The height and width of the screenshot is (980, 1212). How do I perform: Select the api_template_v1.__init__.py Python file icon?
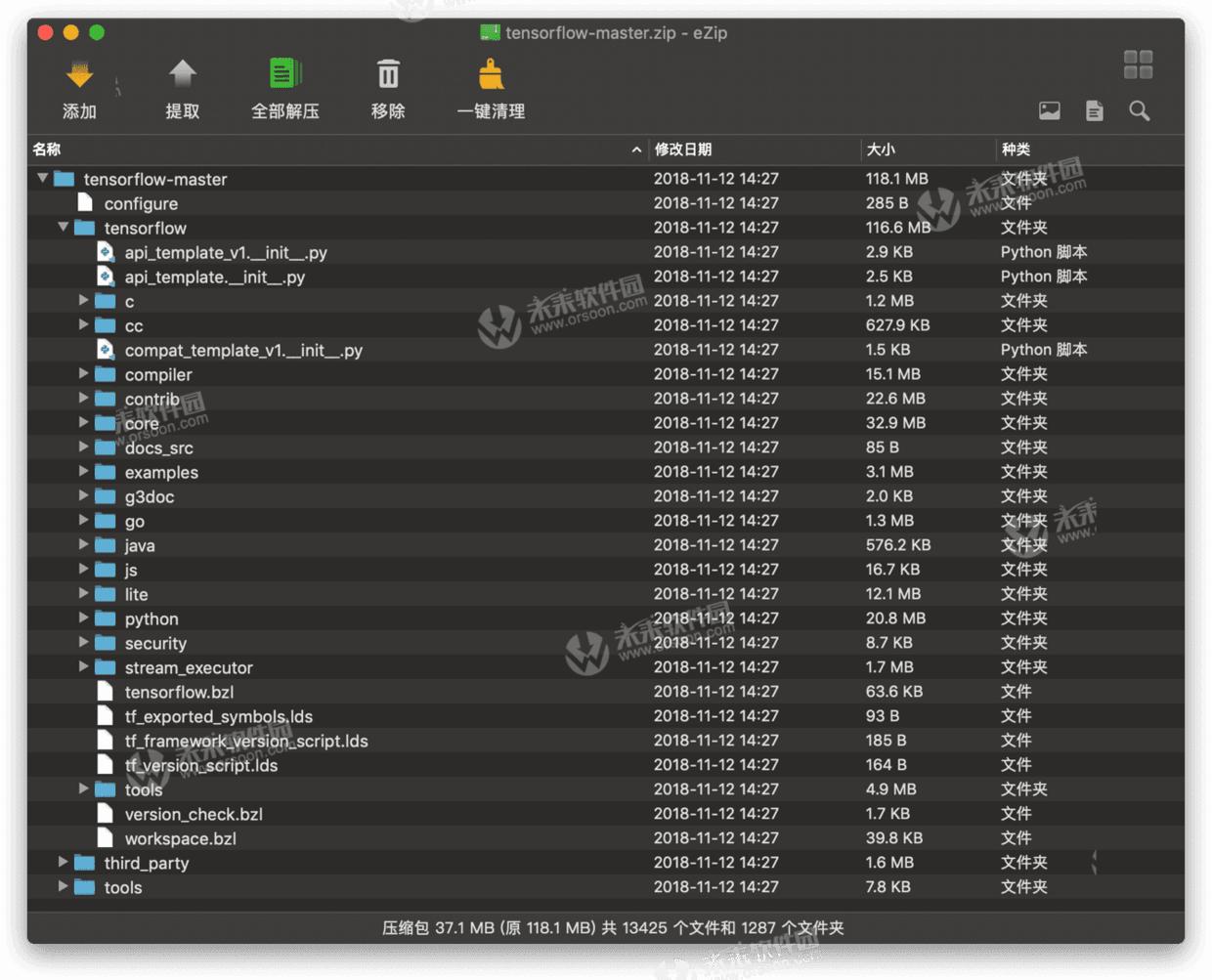[x=106, y=252]
